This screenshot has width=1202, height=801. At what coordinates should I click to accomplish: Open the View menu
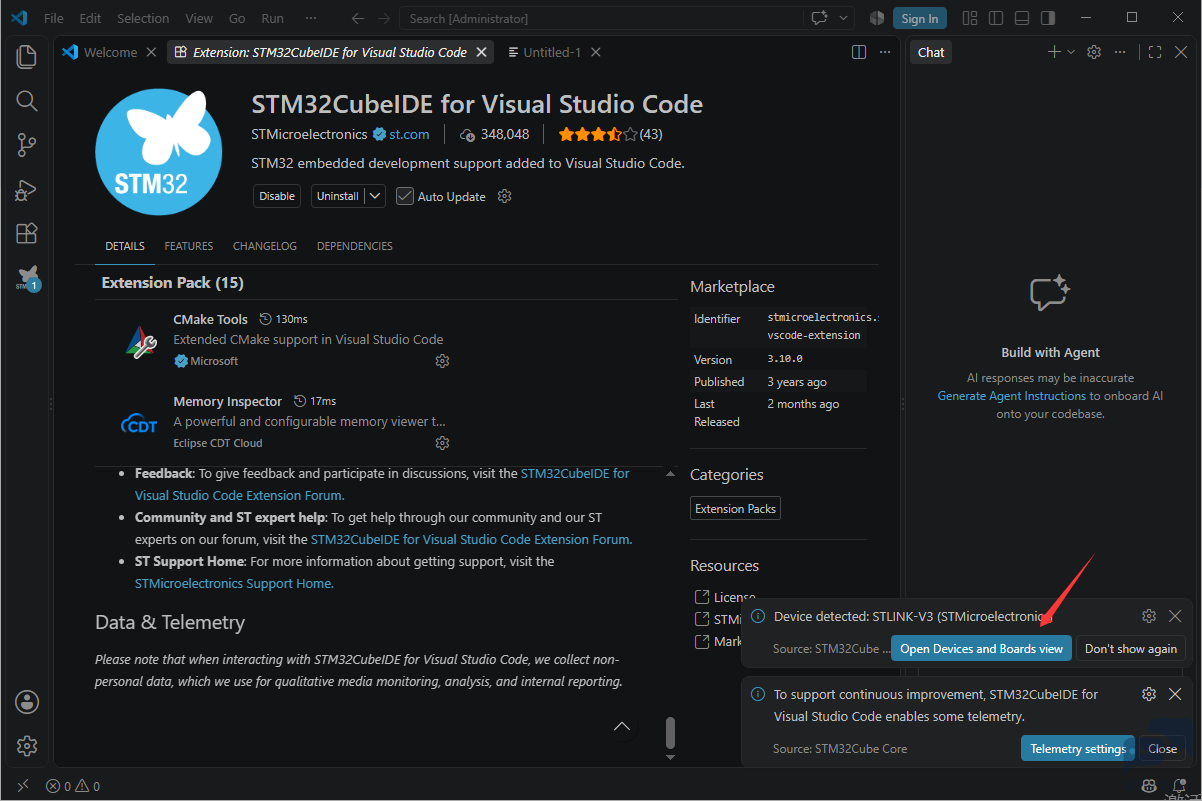click(199, 18)
